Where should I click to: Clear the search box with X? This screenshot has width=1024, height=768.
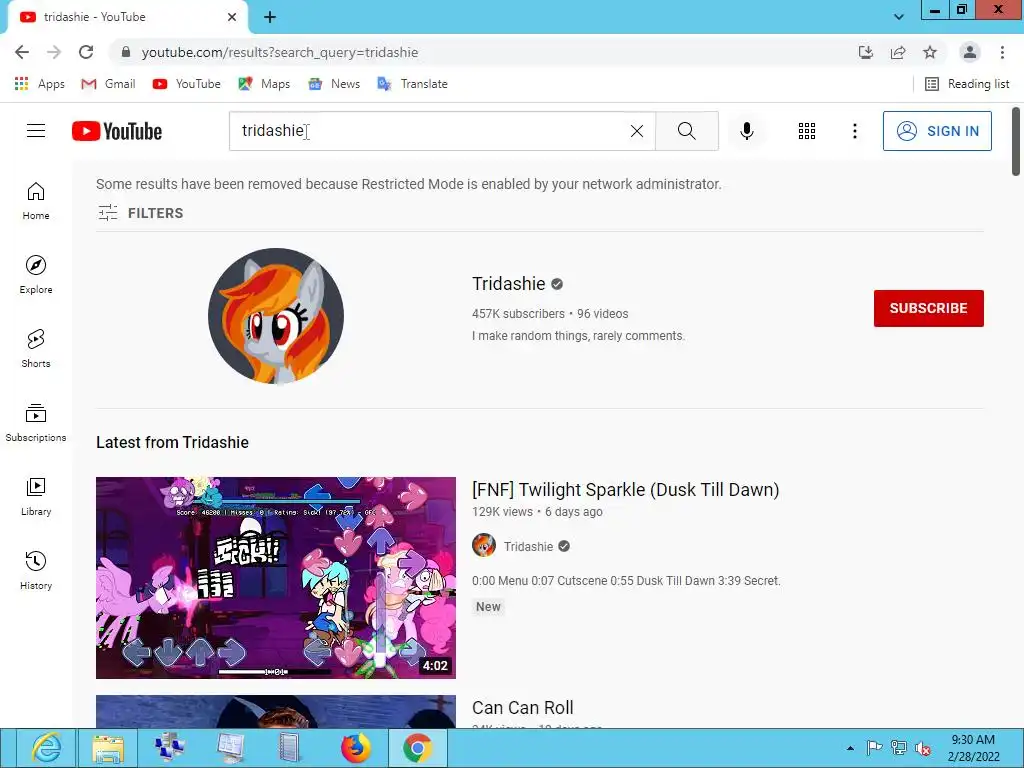637,131
